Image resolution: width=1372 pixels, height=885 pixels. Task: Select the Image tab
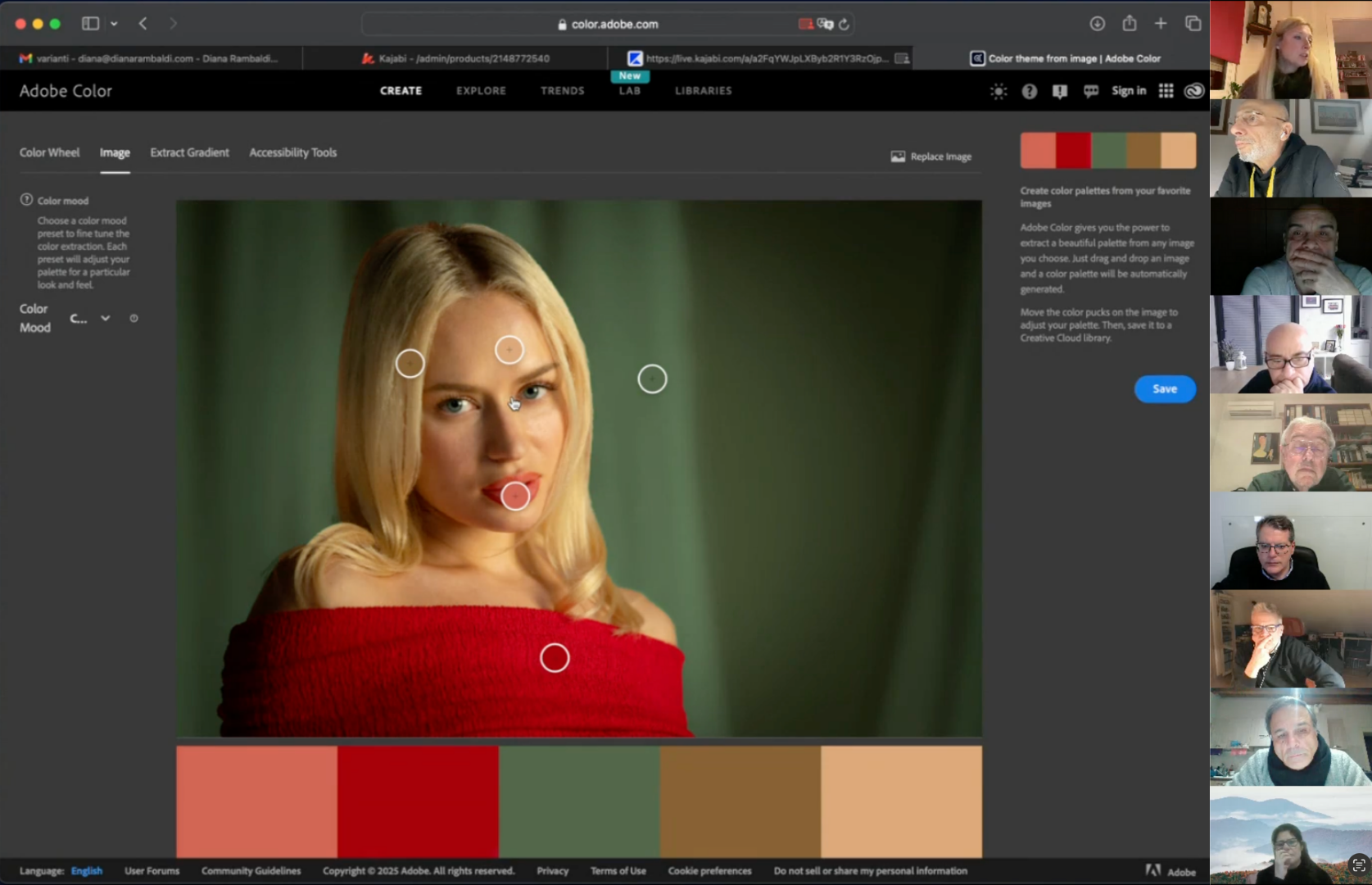coord(115,153)
